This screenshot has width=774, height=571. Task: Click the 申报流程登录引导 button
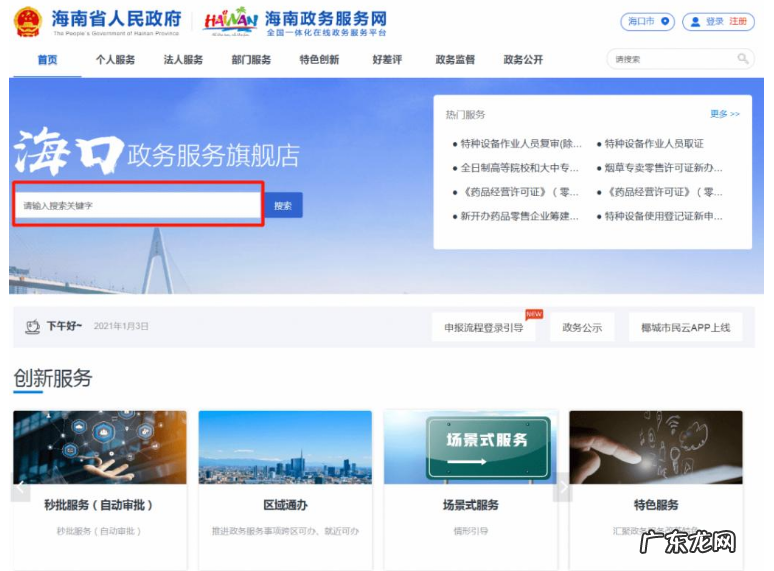484,327
